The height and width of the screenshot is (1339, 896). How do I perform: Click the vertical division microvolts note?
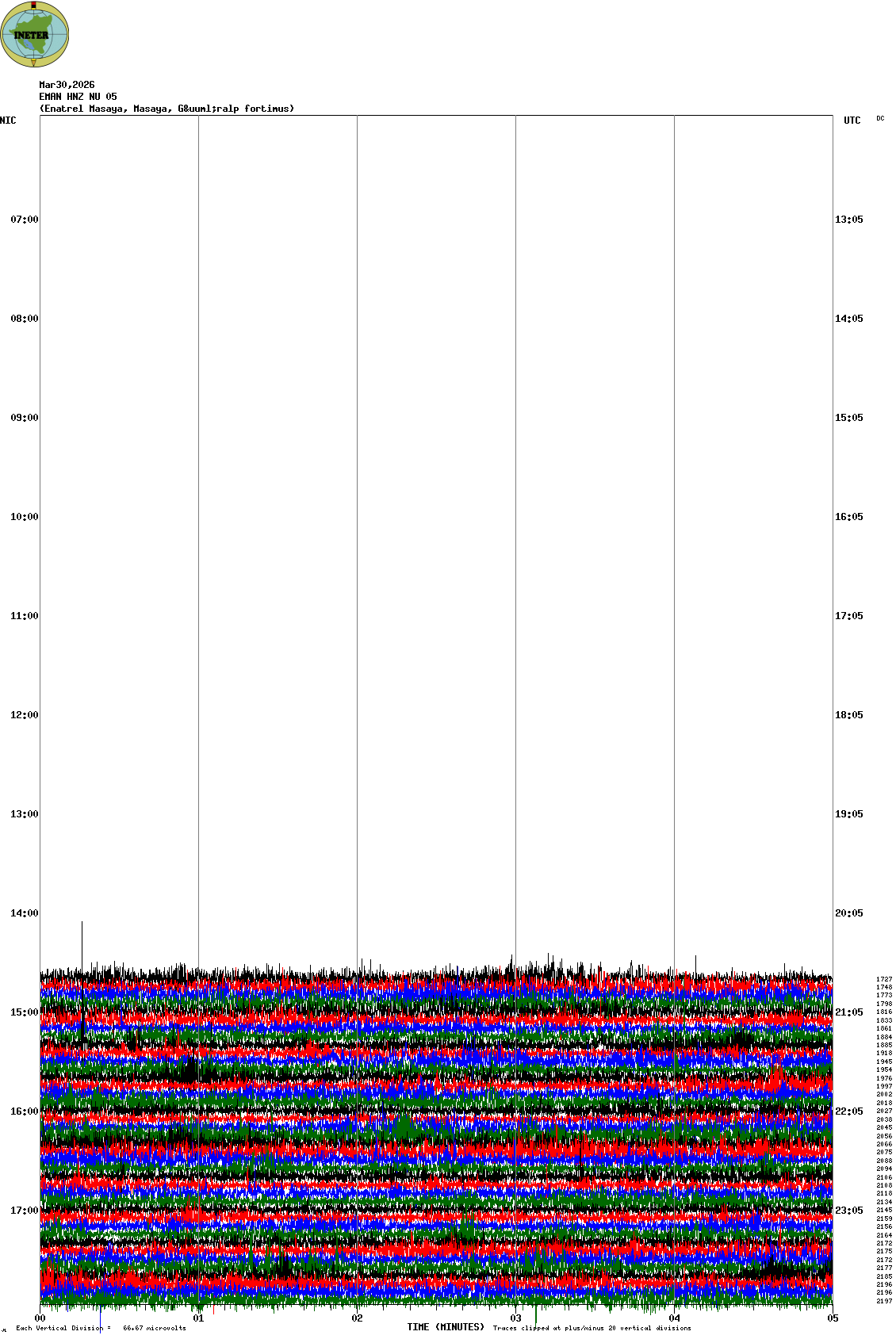pyautogui.click(x=101, y=1328)
